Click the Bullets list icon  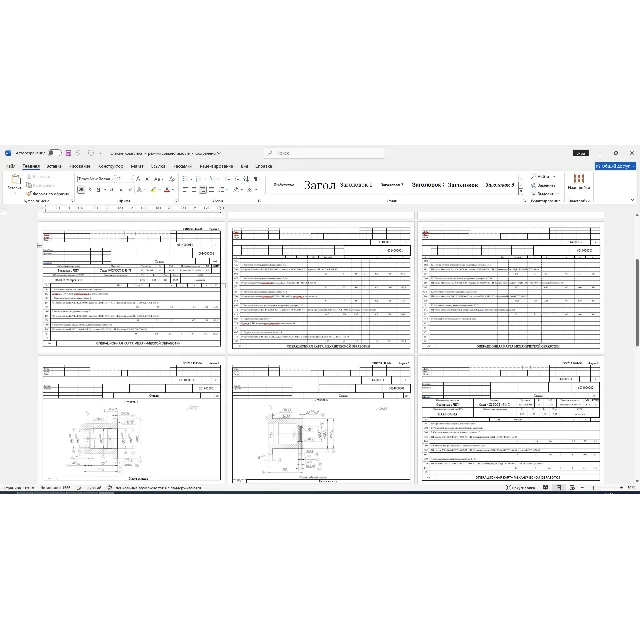click(x=186, y=179)
